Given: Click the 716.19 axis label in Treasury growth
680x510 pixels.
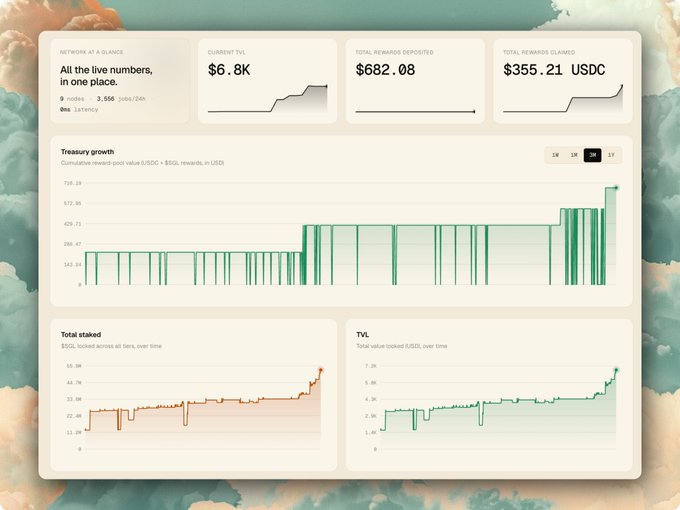Looking at the screenshot, I should (x=72, y=183).
